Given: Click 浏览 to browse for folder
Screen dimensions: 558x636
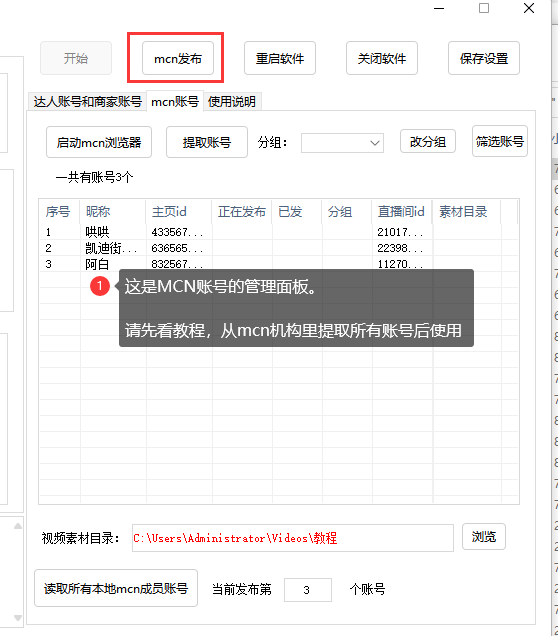Looking at the screenshot, I should click(484, 537).
